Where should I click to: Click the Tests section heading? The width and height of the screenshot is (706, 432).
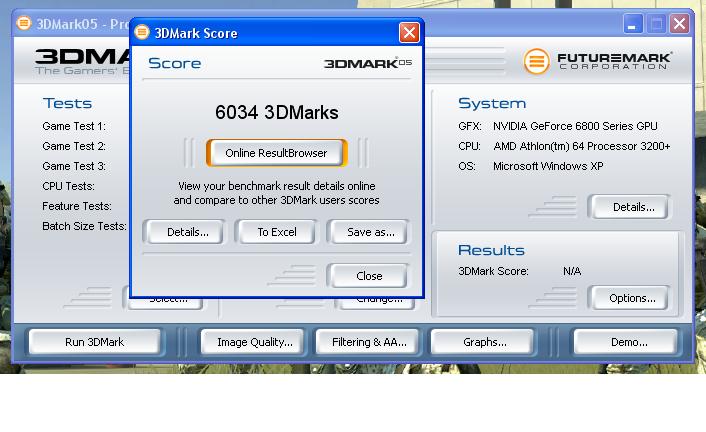(x=67, y=103)
